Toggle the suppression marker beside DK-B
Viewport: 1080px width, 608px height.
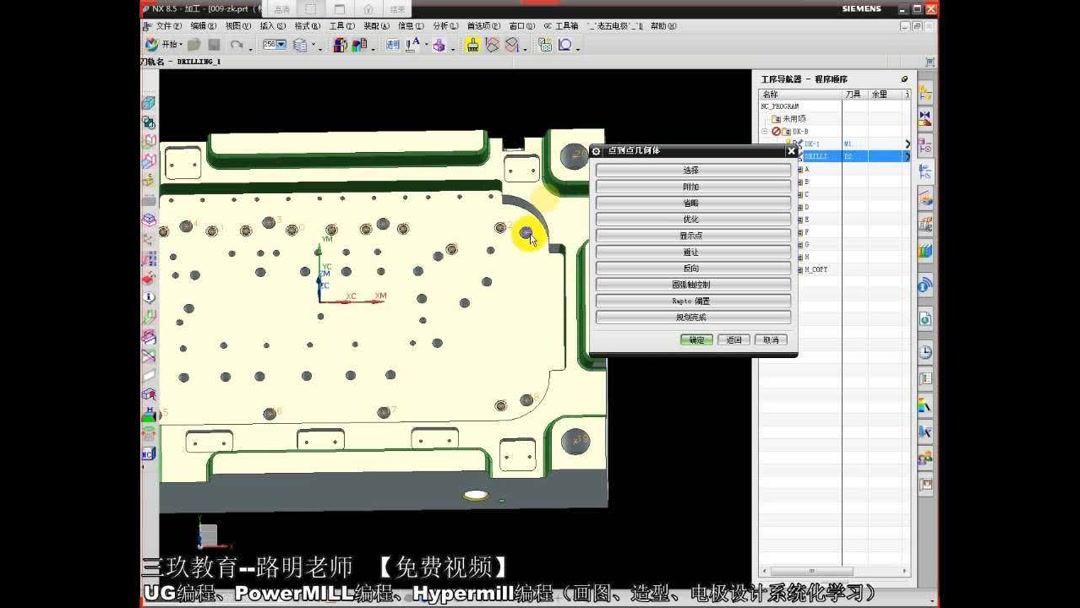(776, 131)
